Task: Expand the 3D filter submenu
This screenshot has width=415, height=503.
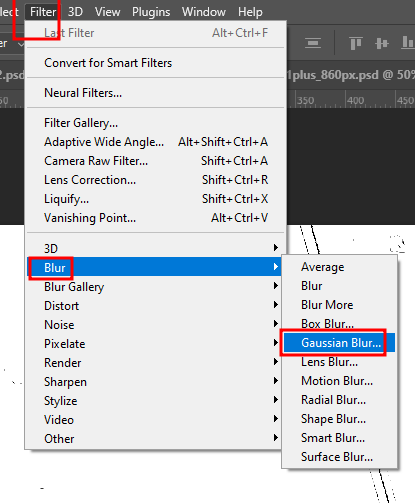Action: [155, 248]
